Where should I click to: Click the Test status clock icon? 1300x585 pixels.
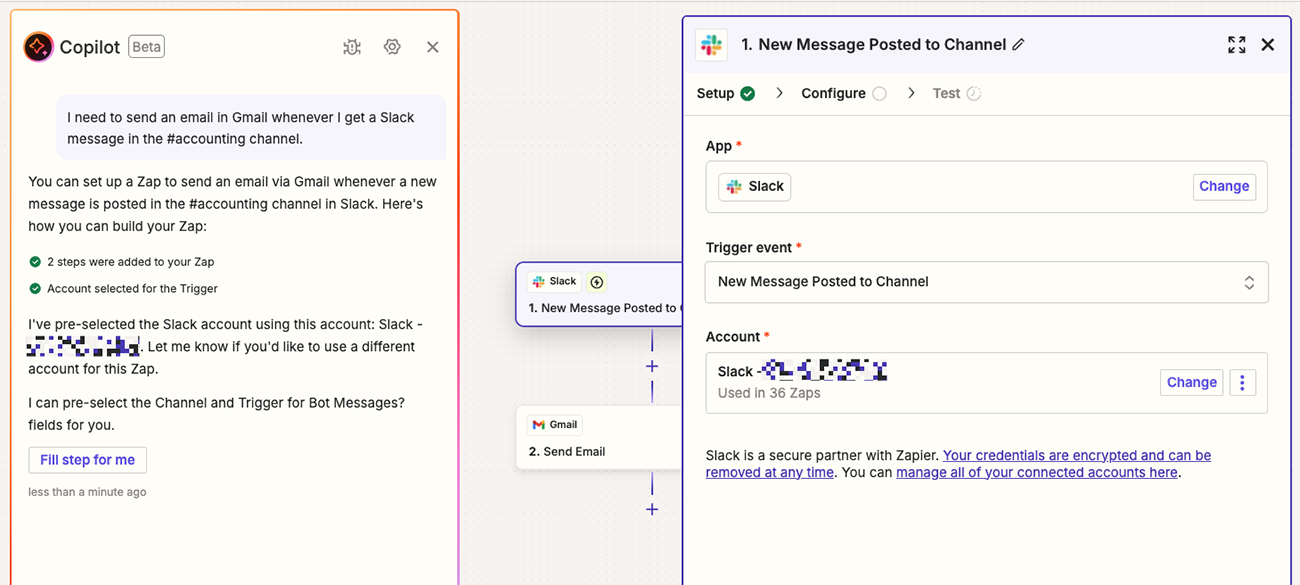pos(974,93)
